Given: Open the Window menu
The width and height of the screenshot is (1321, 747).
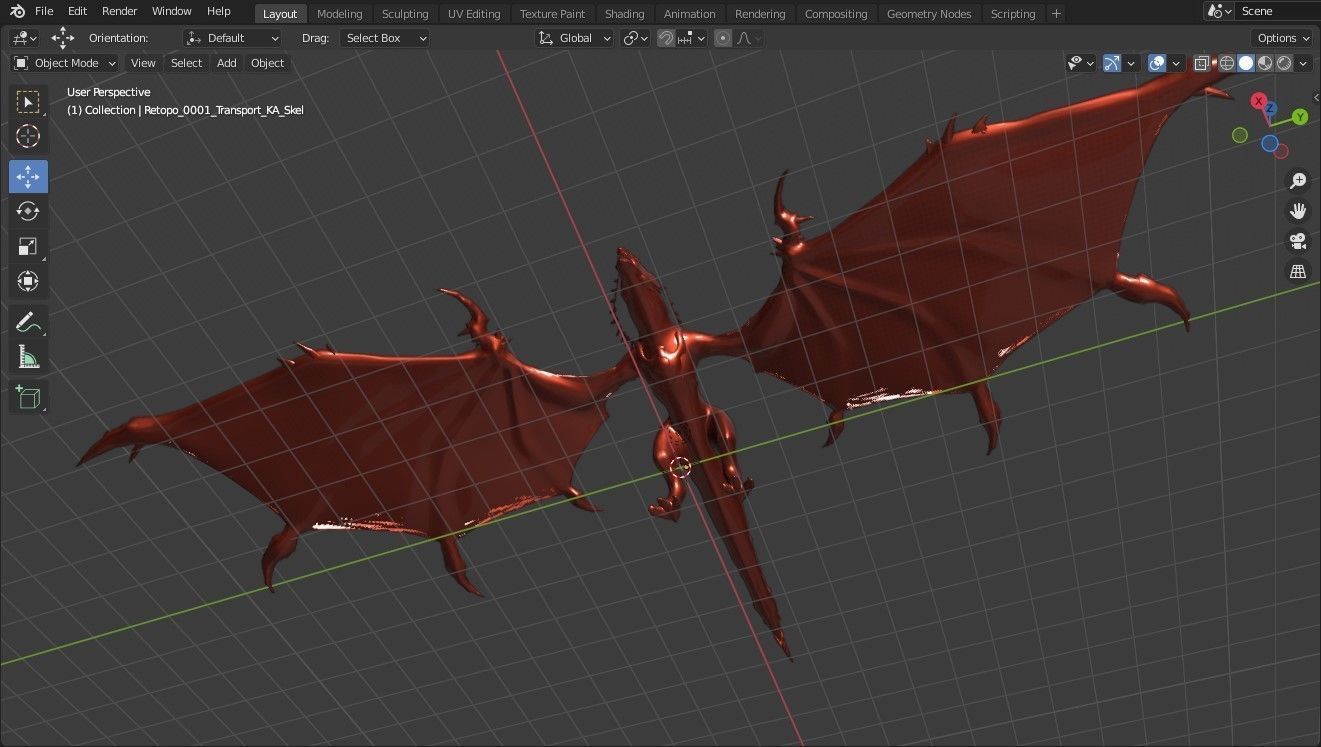Looking at the screenshot, I should click(172, 11).
